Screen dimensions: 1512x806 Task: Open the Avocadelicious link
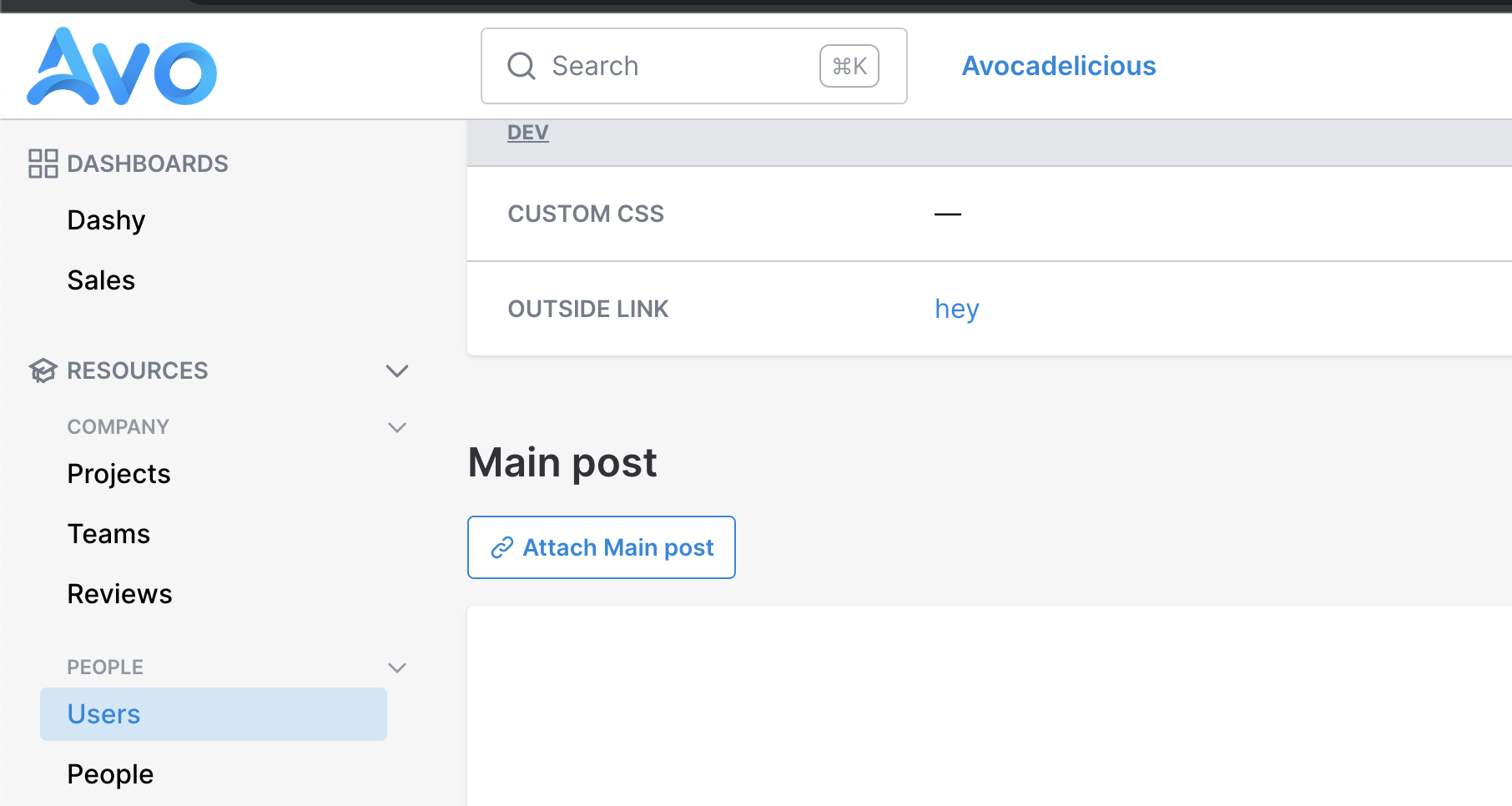point(1059,66)
